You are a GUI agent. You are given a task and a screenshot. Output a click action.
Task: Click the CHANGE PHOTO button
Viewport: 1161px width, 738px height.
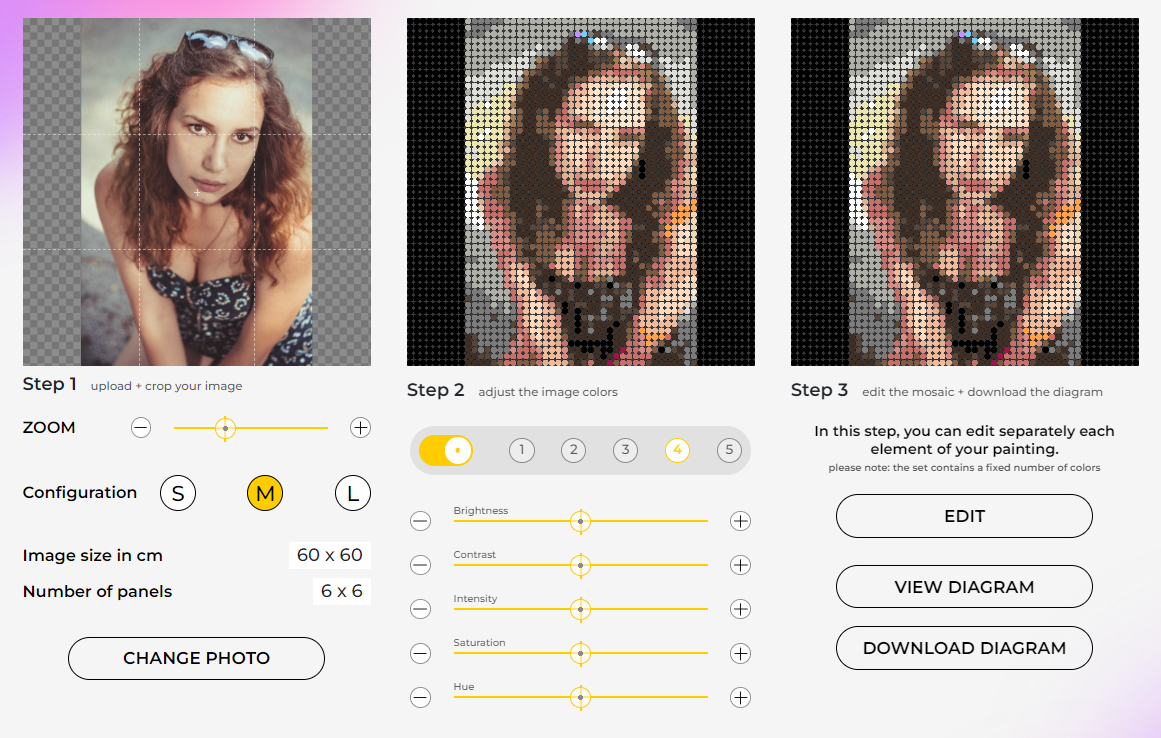196,659
